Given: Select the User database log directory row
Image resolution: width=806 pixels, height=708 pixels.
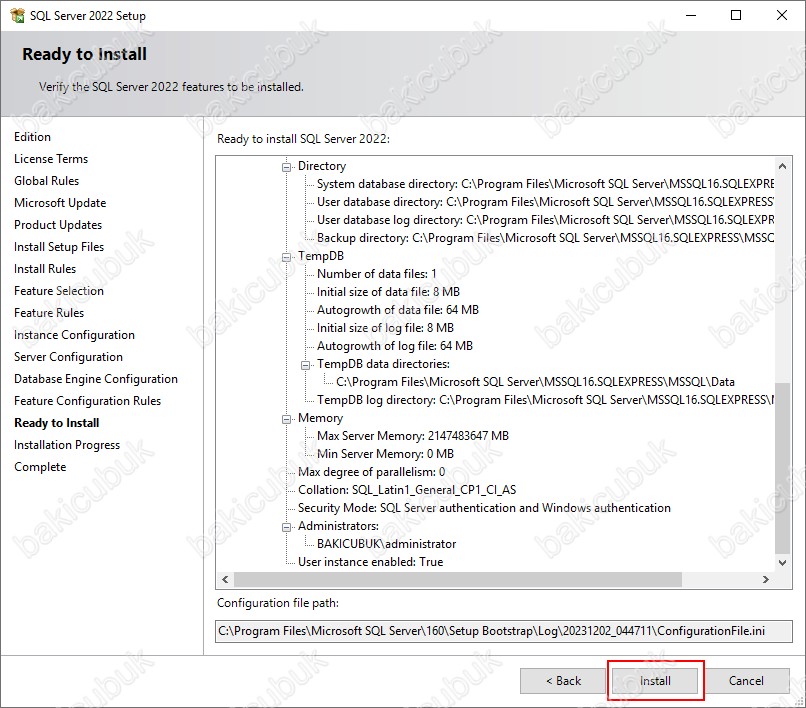Looking at the screenshot, I should click(x=545, y=220).
